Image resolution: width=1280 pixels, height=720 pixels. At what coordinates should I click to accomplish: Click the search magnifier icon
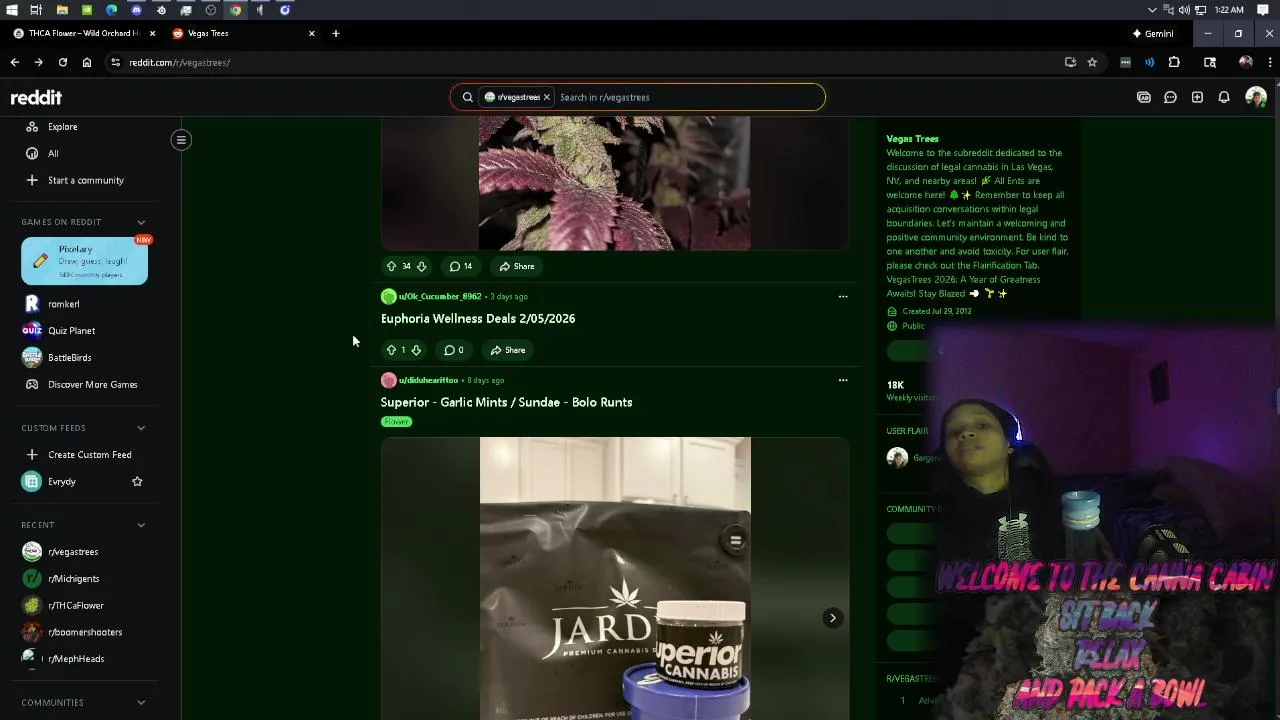pos(467,97)
